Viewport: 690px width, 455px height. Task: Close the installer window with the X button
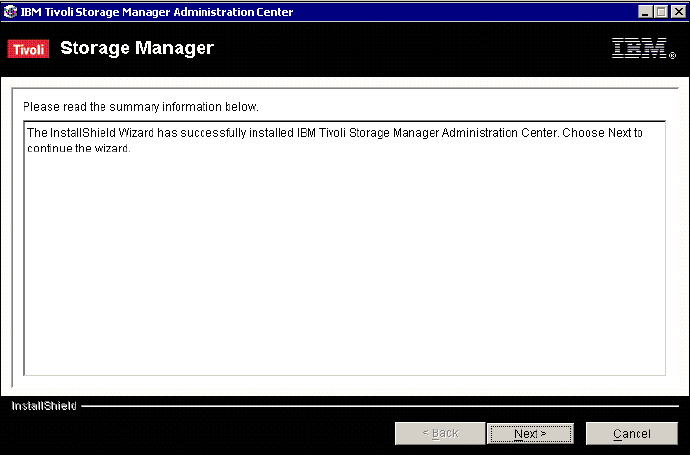679,12
